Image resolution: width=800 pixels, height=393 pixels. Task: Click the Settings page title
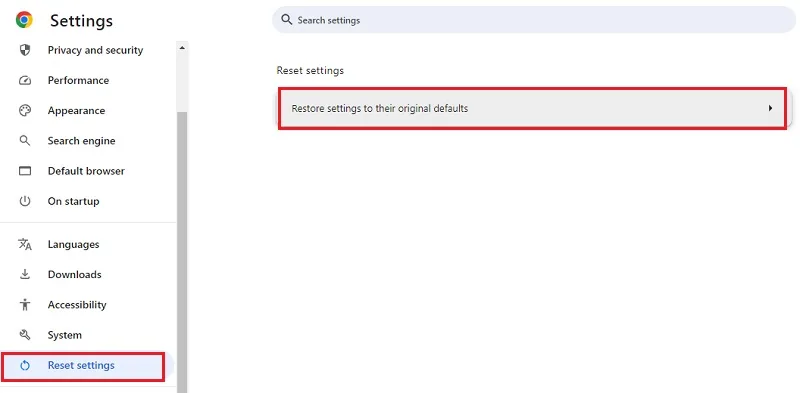click(81, 20)
